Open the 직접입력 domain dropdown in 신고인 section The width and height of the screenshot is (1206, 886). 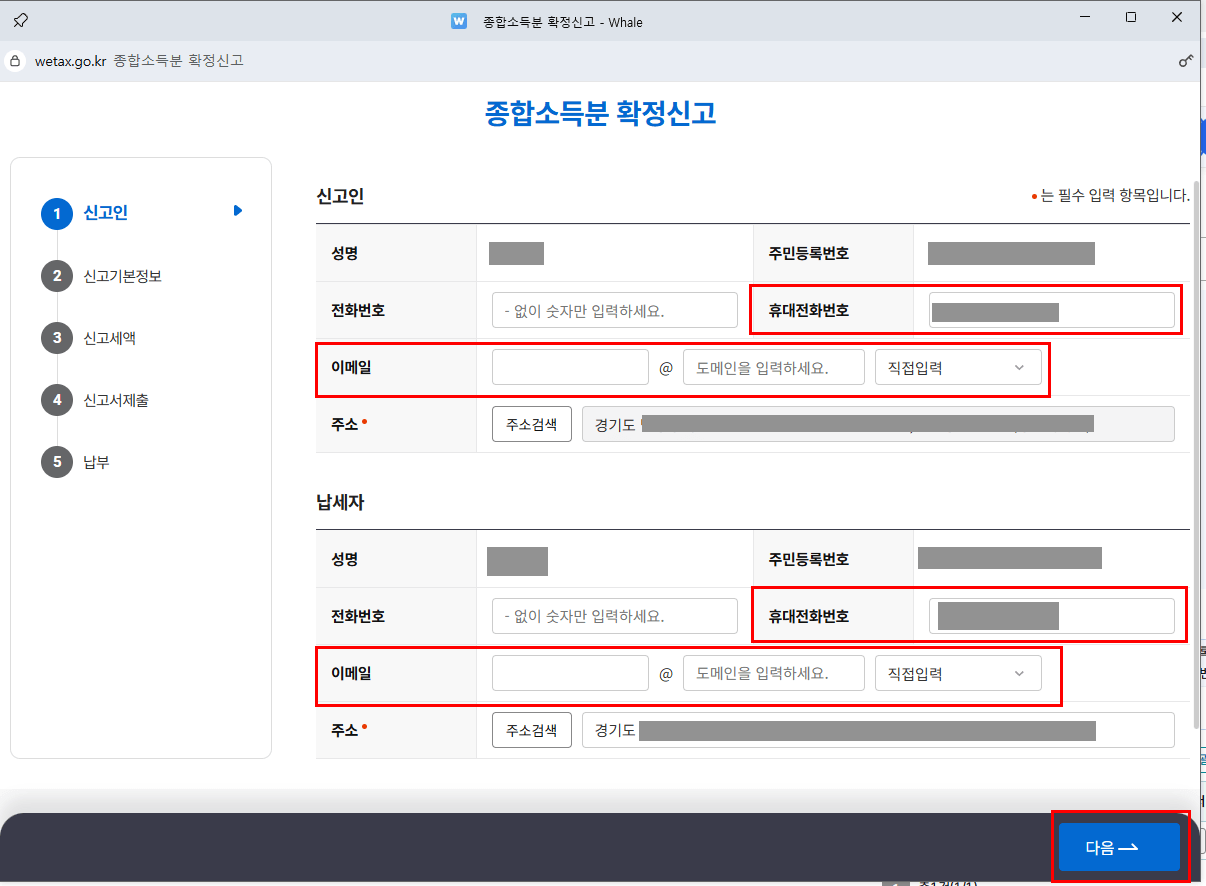pyautogui.click(x=958, y=367)
